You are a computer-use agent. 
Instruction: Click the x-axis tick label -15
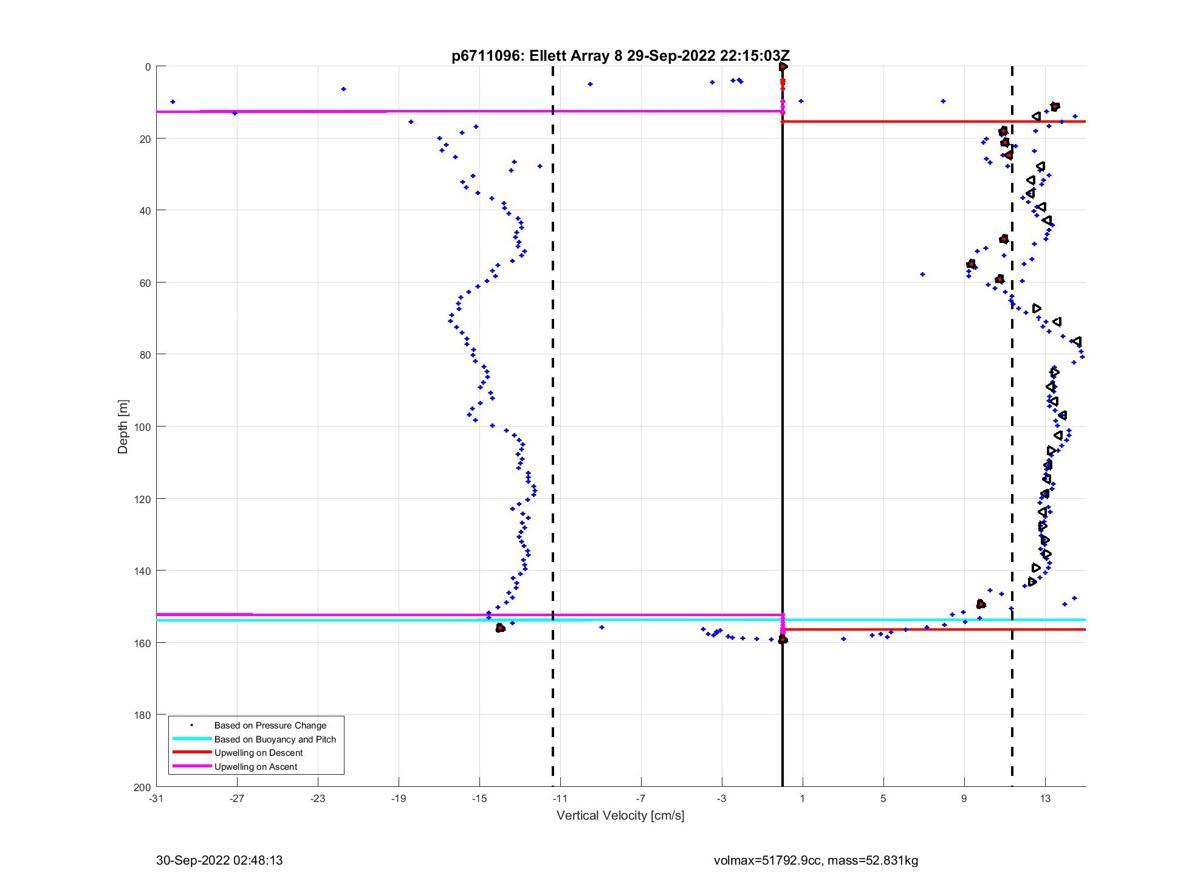tap(479, 799)
